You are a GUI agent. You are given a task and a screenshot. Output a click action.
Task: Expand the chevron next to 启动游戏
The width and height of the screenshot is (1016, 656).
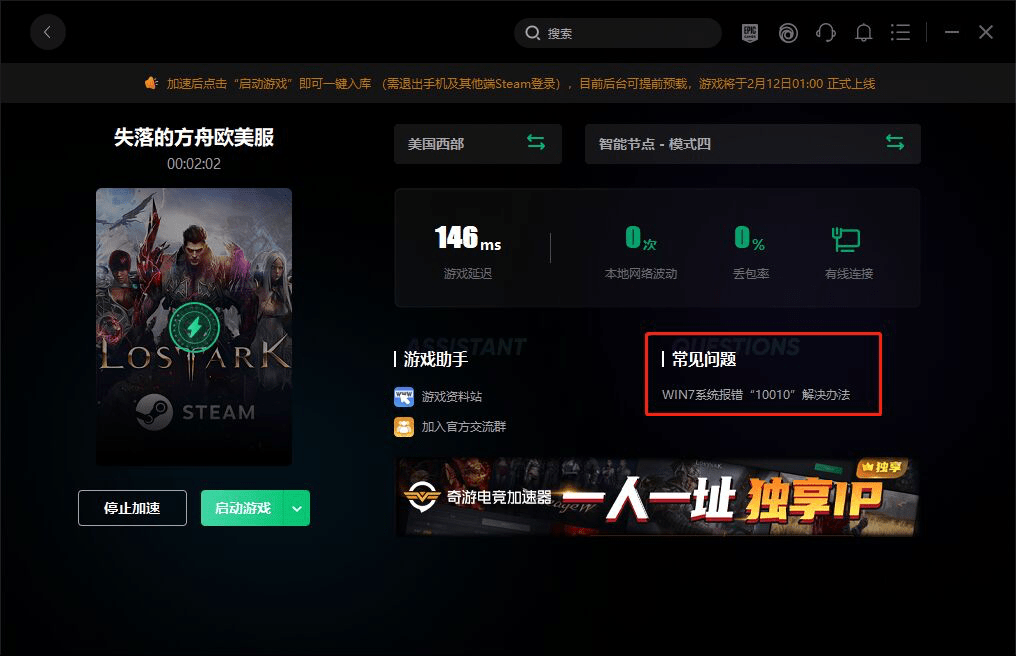tap(296, 508)
